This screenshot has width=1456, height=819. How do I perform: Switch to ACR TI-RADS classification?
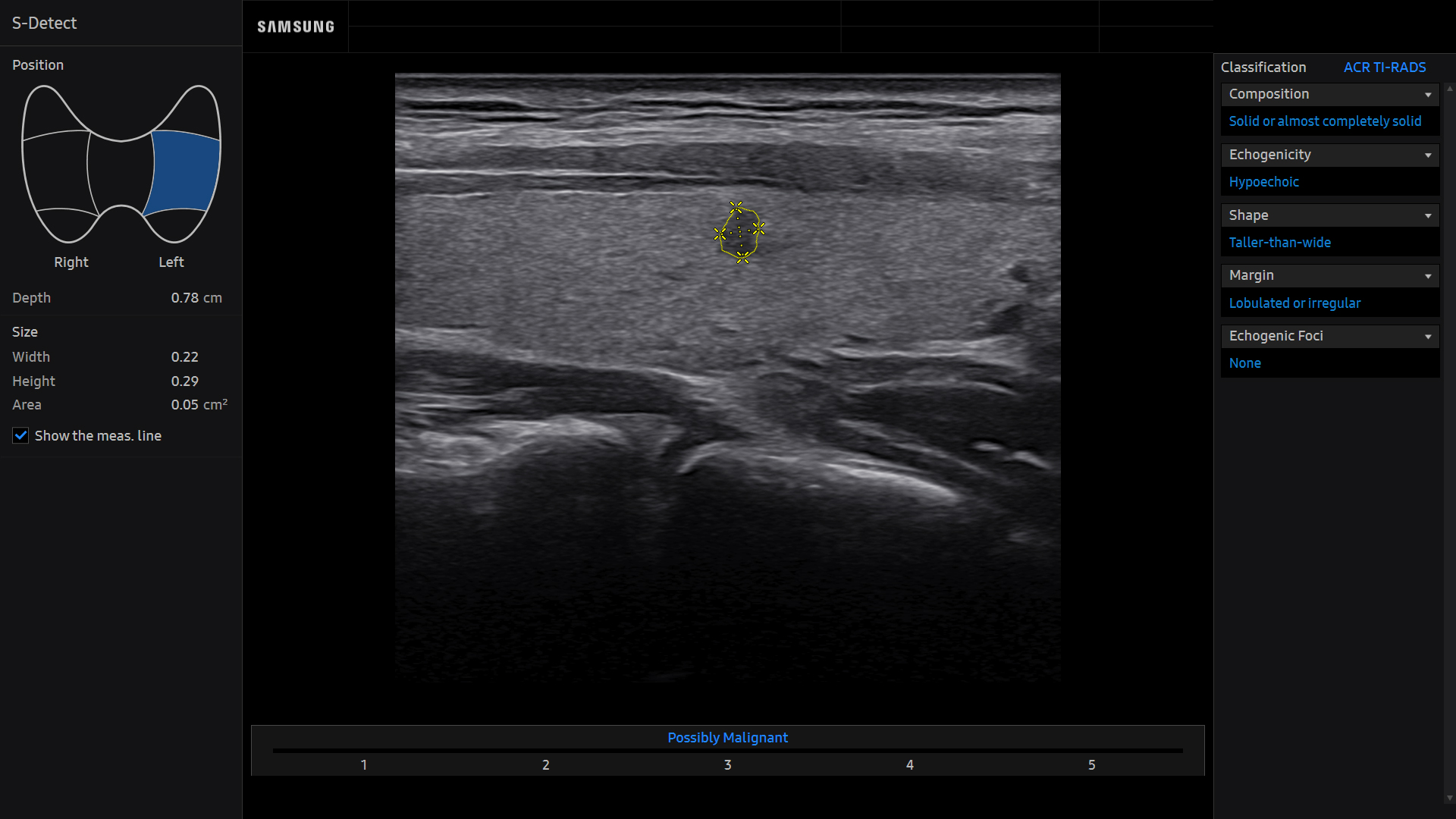1385,67
